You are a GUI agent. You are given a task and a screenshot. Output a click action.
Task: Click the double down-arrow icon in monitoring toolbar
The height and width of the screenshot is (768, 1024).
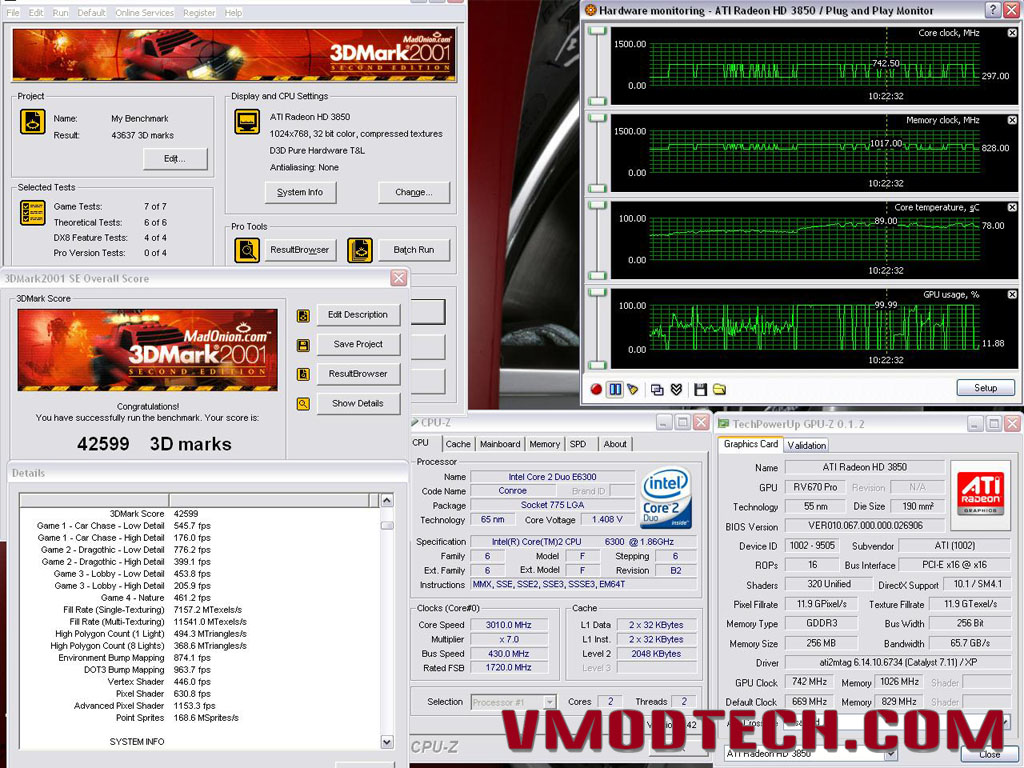point(677,390)
